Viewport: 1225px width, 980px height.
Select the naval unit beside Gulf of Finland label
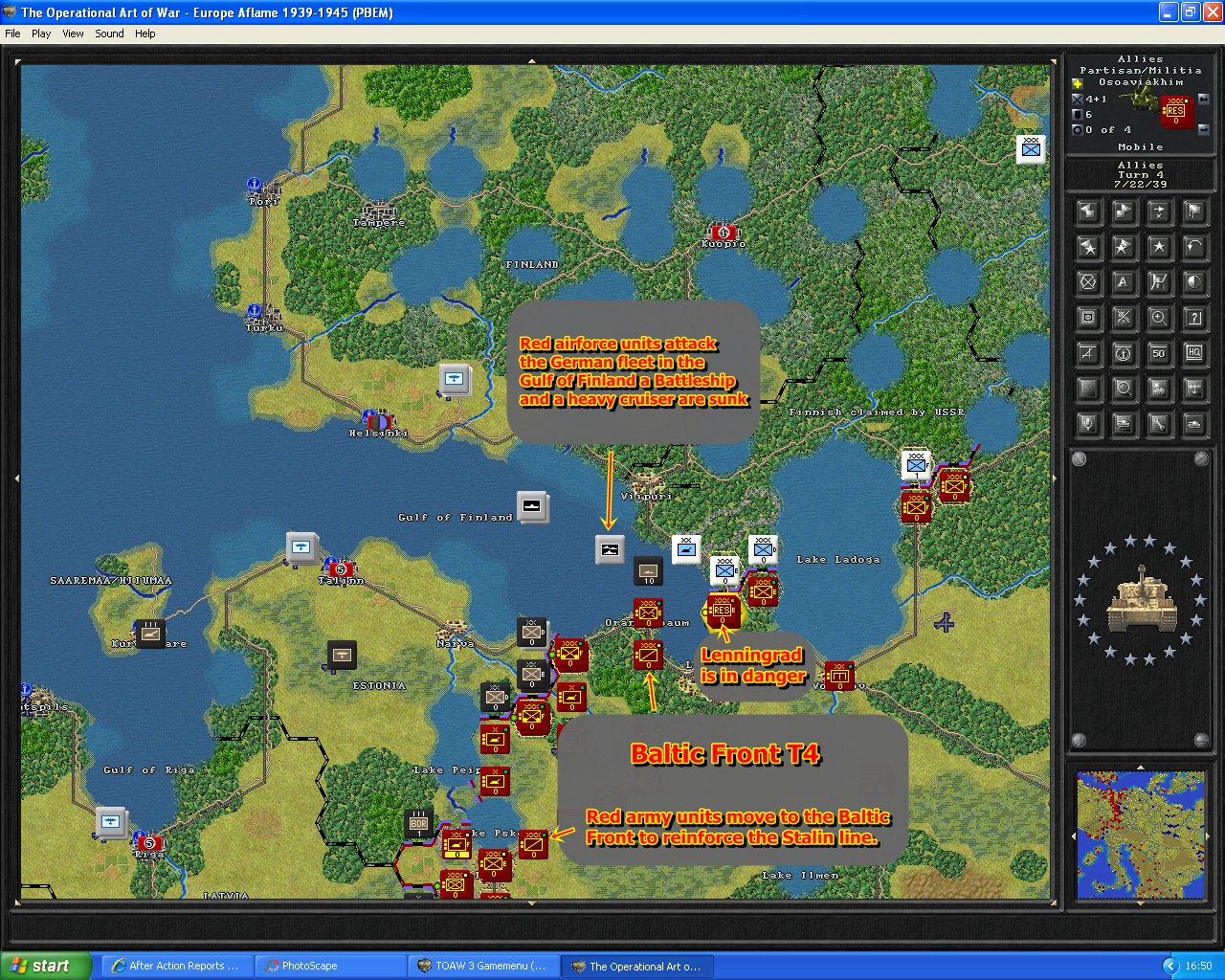tap(533, 506)
